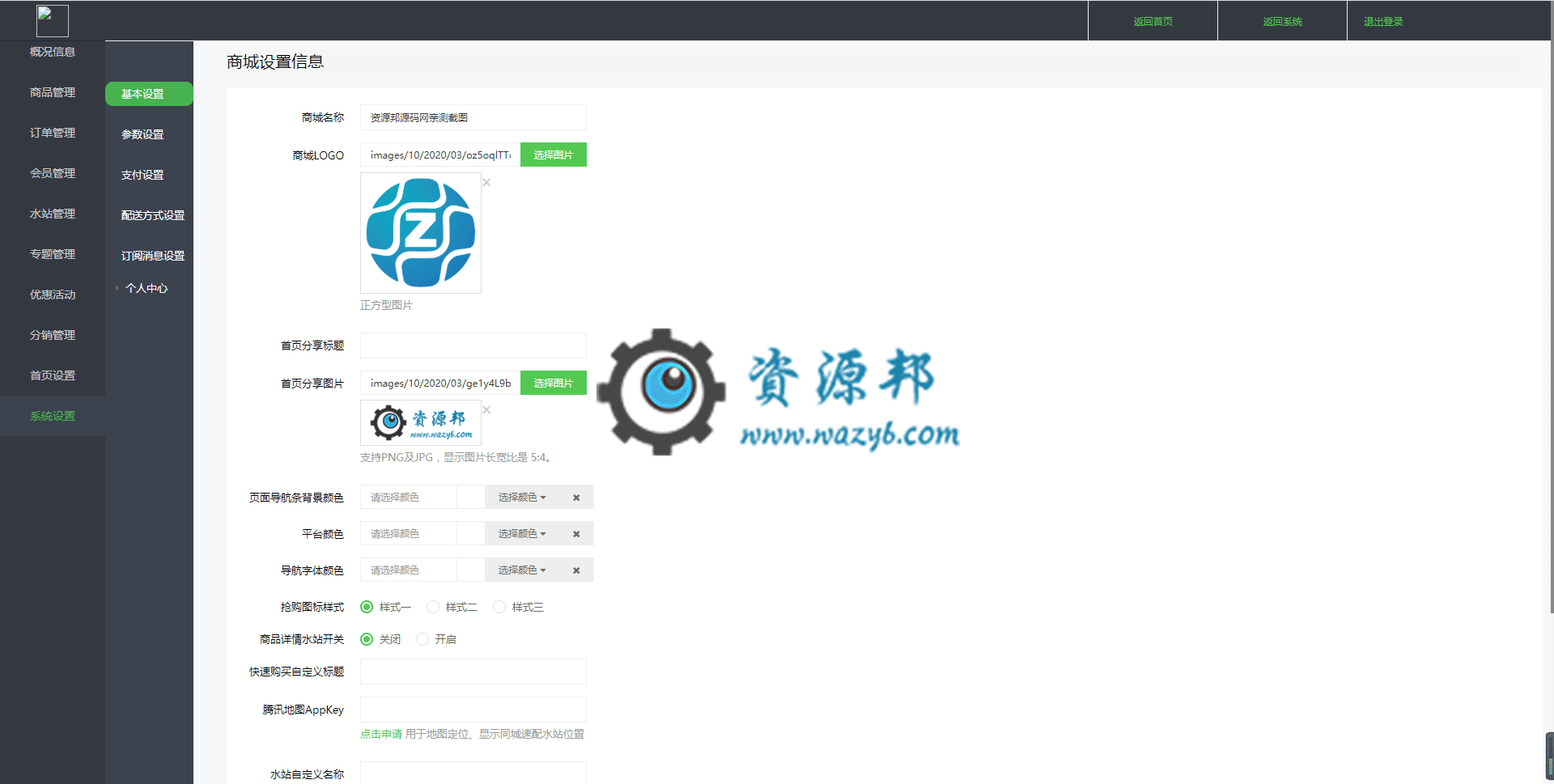Click the mall LOGO thumbnail preview

click(x=421, y=233)
